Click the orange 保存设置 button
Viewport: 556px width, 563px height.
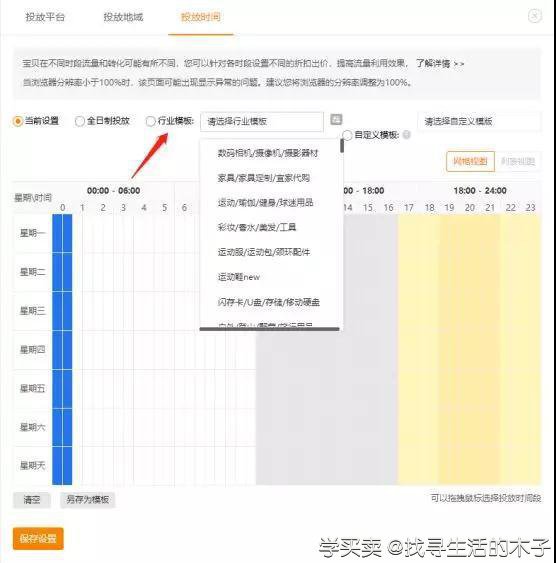coord(38,539)
